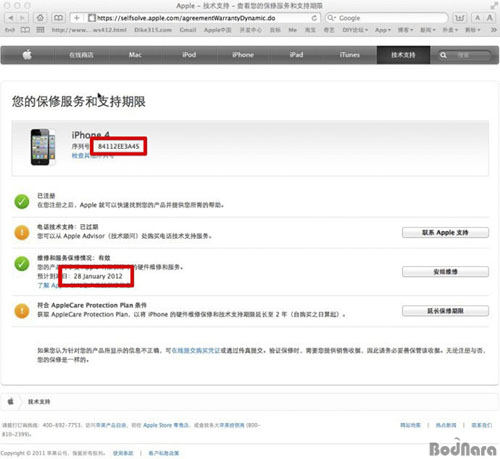Show all bookmarks open-book icon in bookmarks bar
The width and height of the screenshot is (500, 459).
(25, 30)
